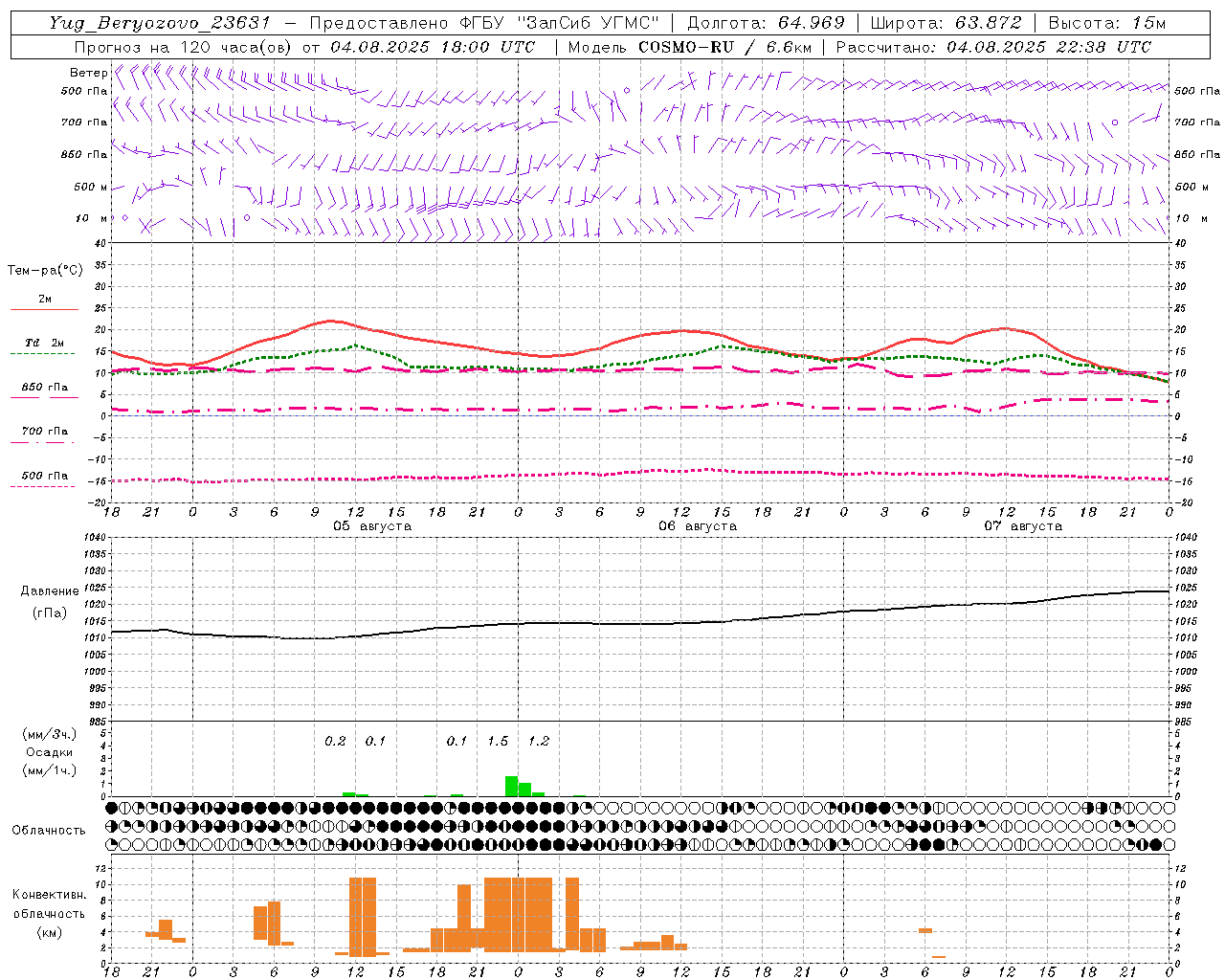Click the 07 августа date label
Image resolution: width=1225 pixels, height=980 pixels.
point(1023,526)
